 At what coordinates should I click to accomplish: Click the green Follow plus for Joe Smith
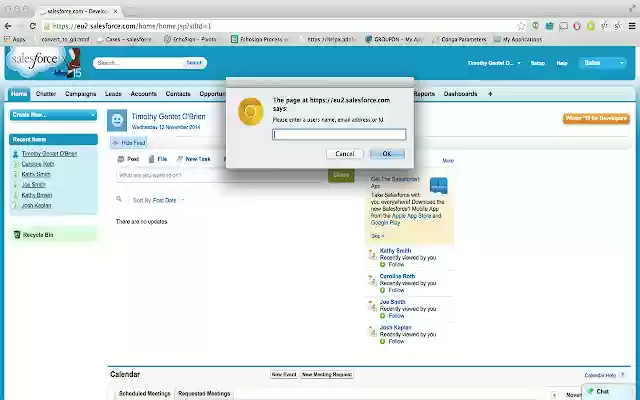(382, 316)
